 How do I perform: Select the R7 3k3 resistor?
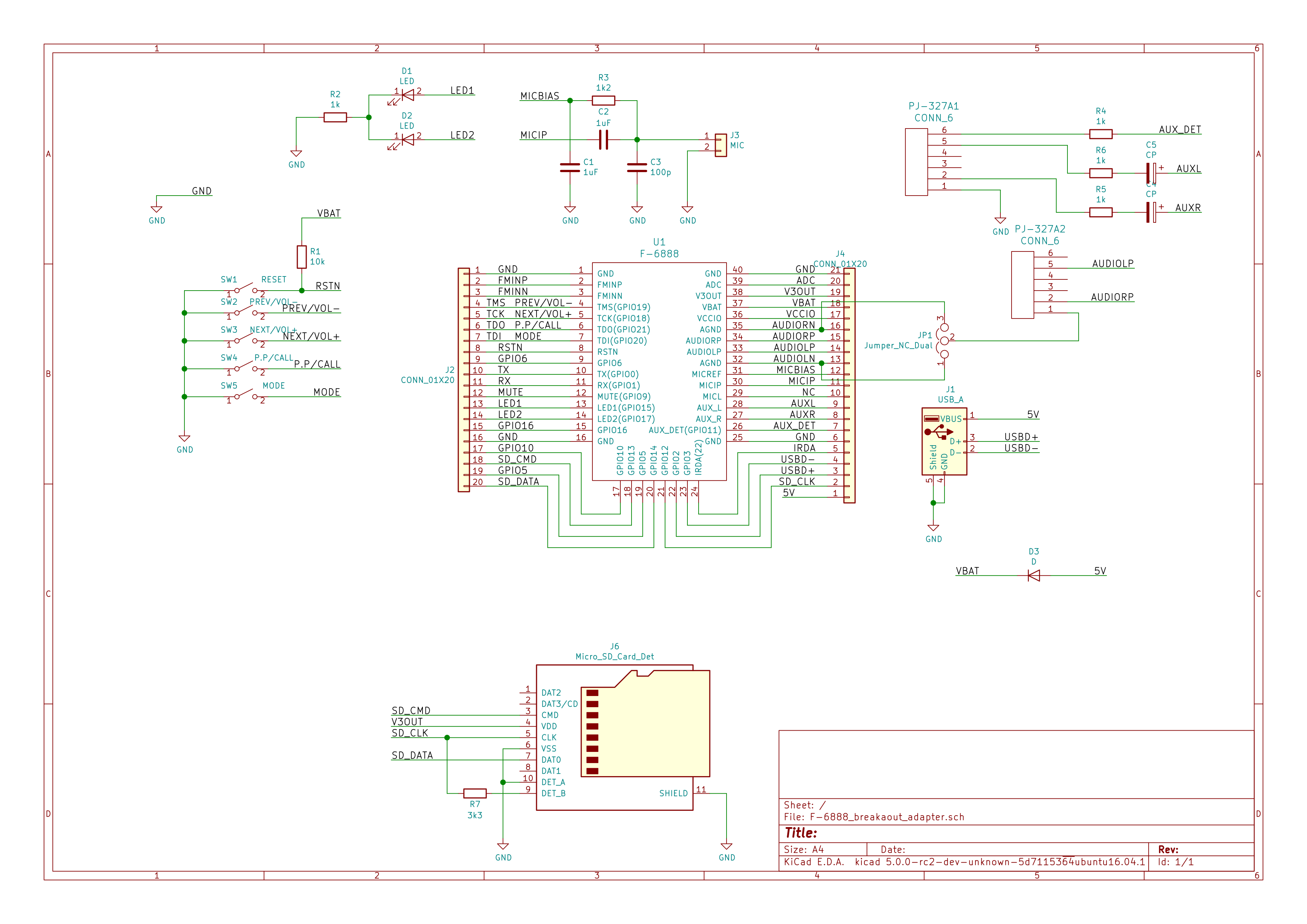pyautogui.click(x=475, y=793)
